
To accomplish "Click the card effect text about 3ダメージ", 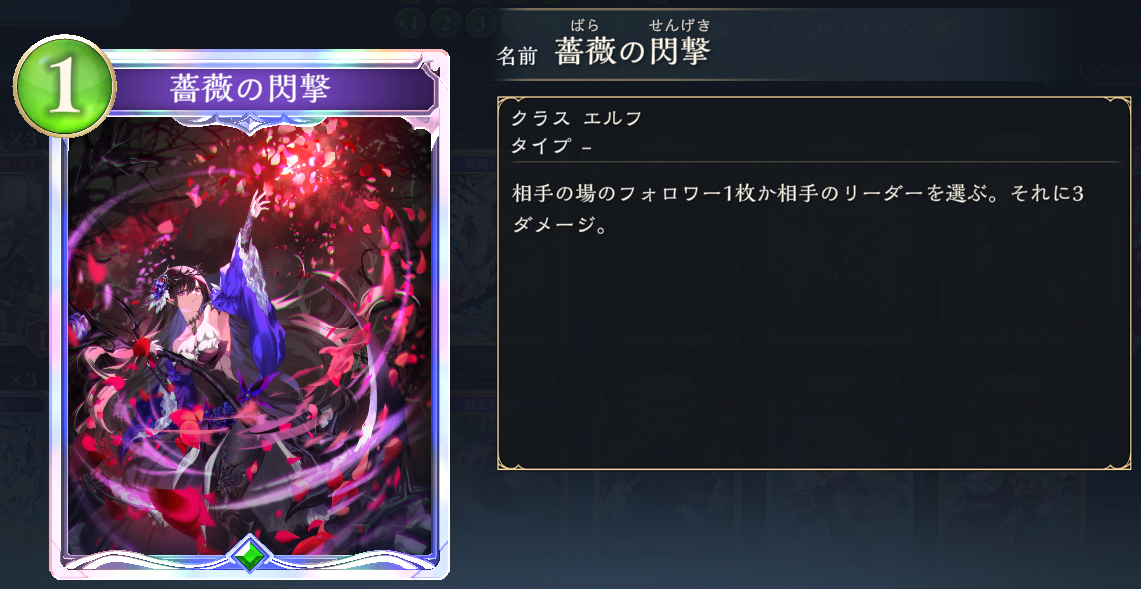I will point(799,209).
